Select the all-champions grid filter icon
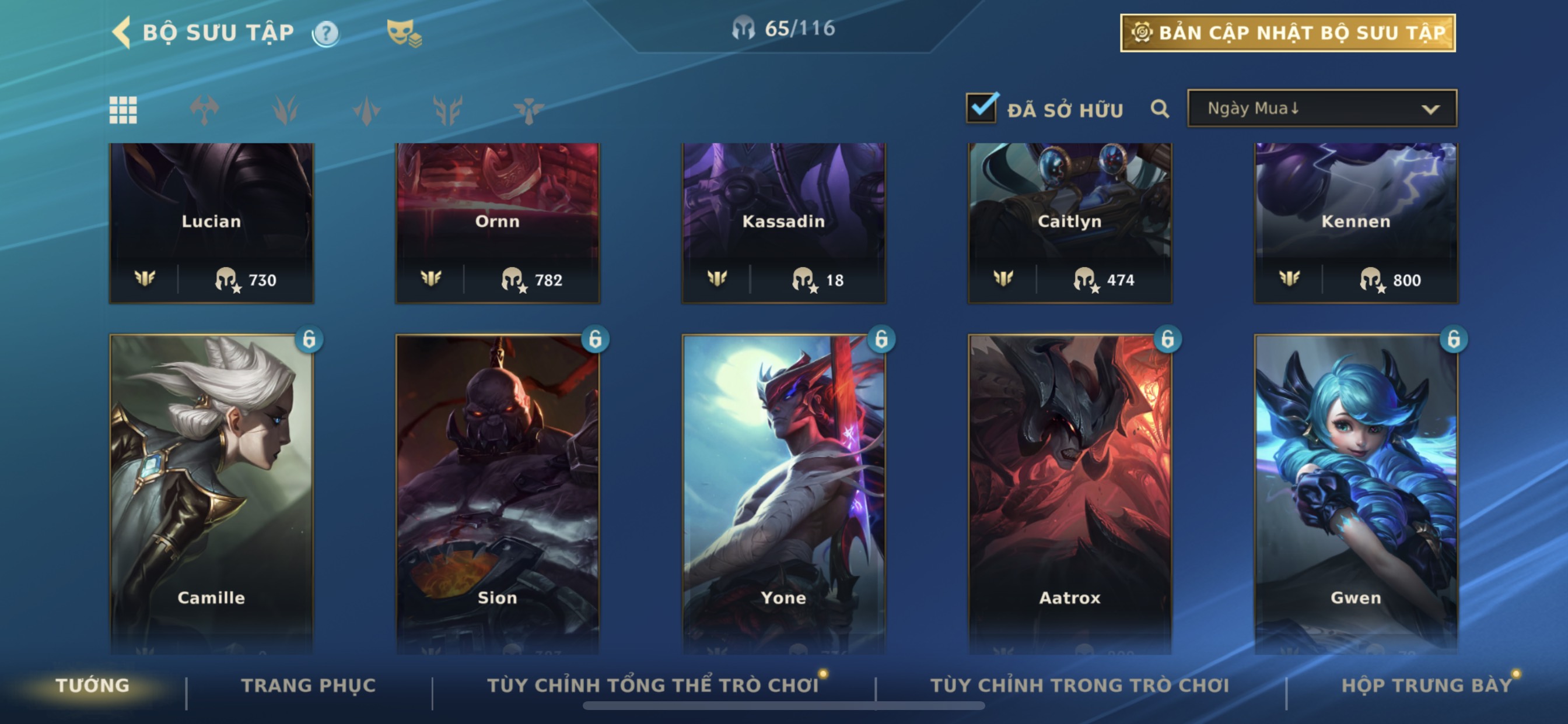The image size is (1568, 724). click(x=123, y=110)
